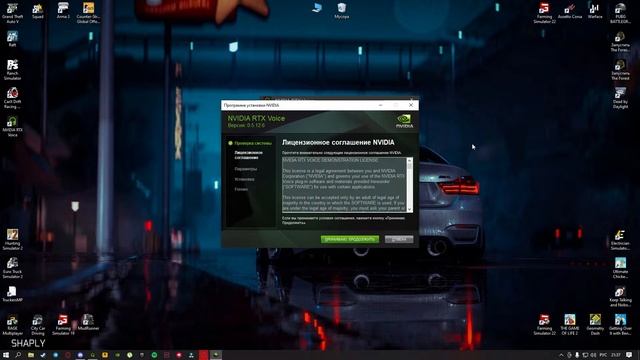The height and width of the screenshot is (360, 640).
Task: Cancel the NVIDIA RTX Voice installation
Action: tap(399, 239)
